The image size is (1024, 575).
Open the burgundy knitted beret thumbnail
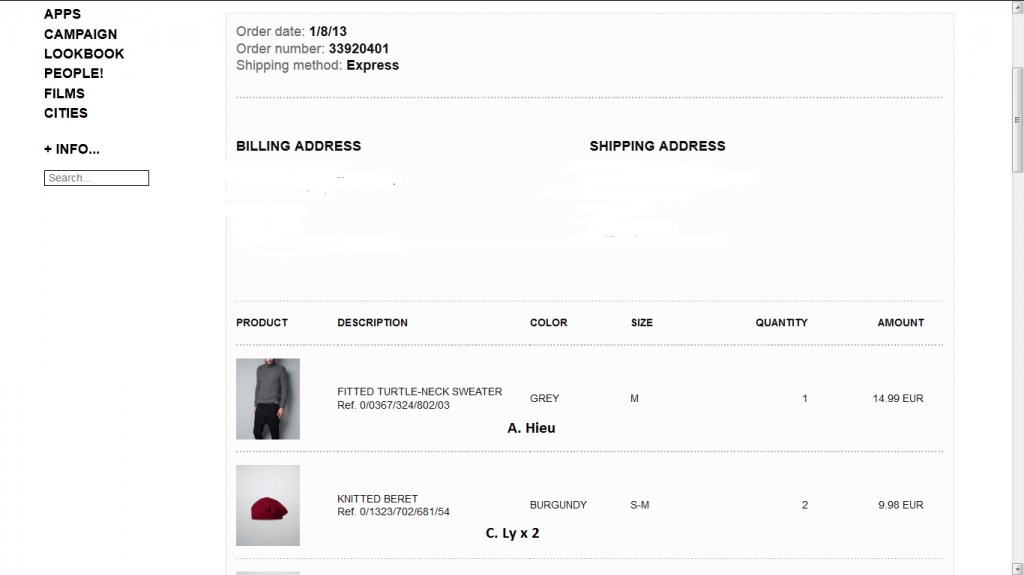(x=268, y=505)
